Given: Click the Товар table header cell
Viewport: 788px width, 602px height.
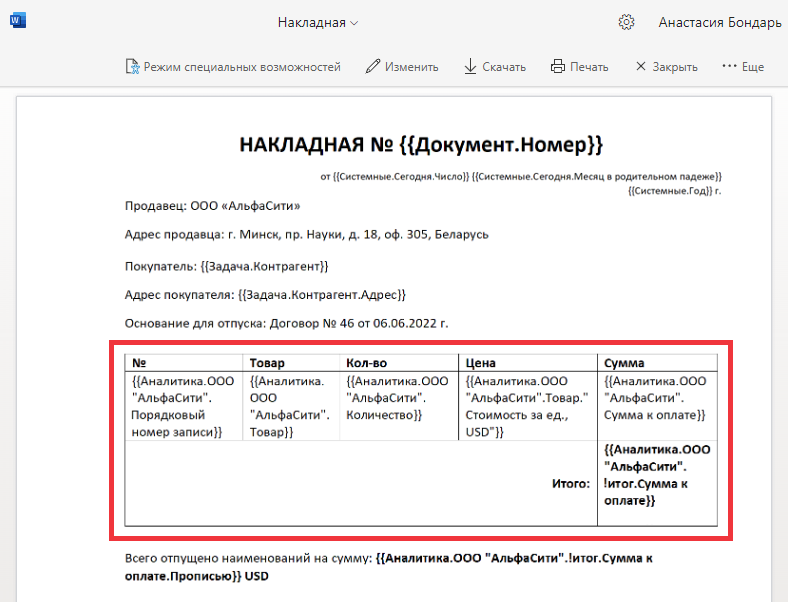Looking at the screenshot, I should pos(291,363).
